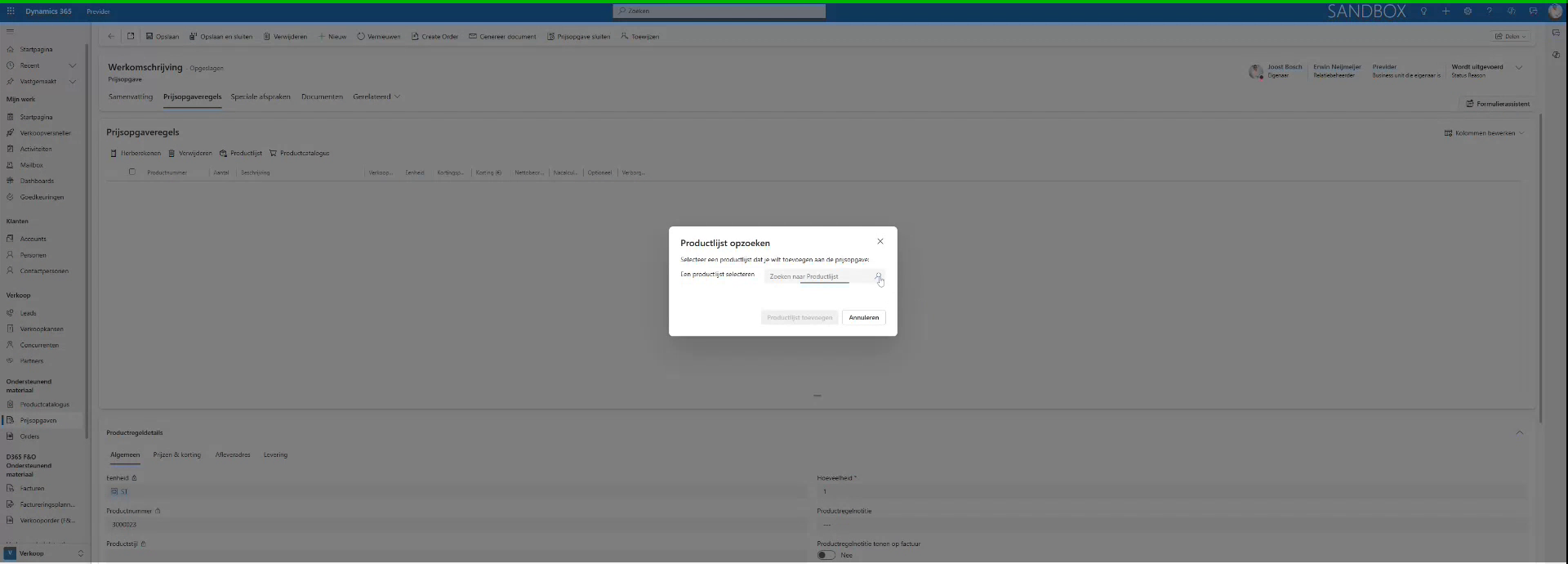Focus the Zoeken global search box
Image resolution: width=1568 pixels, height=564 pixels.
pos(719,11)
